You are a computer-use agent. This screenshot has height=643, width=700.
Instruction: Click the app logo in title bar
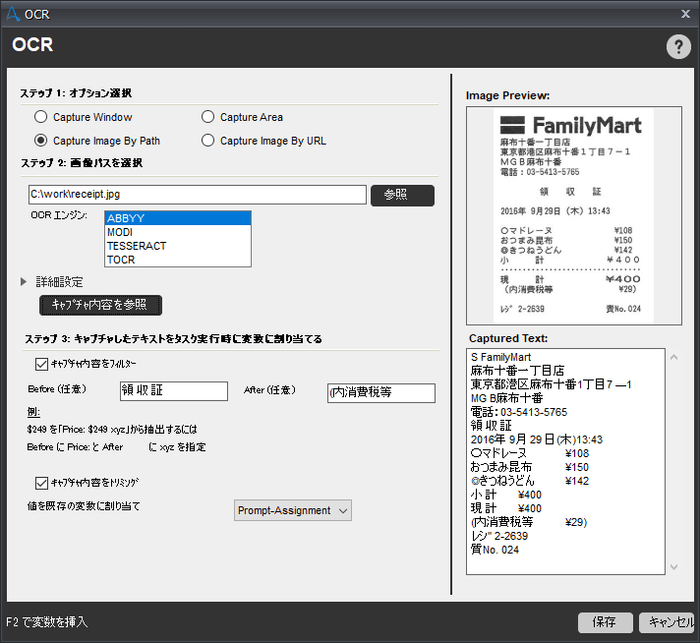coord(12,12)
